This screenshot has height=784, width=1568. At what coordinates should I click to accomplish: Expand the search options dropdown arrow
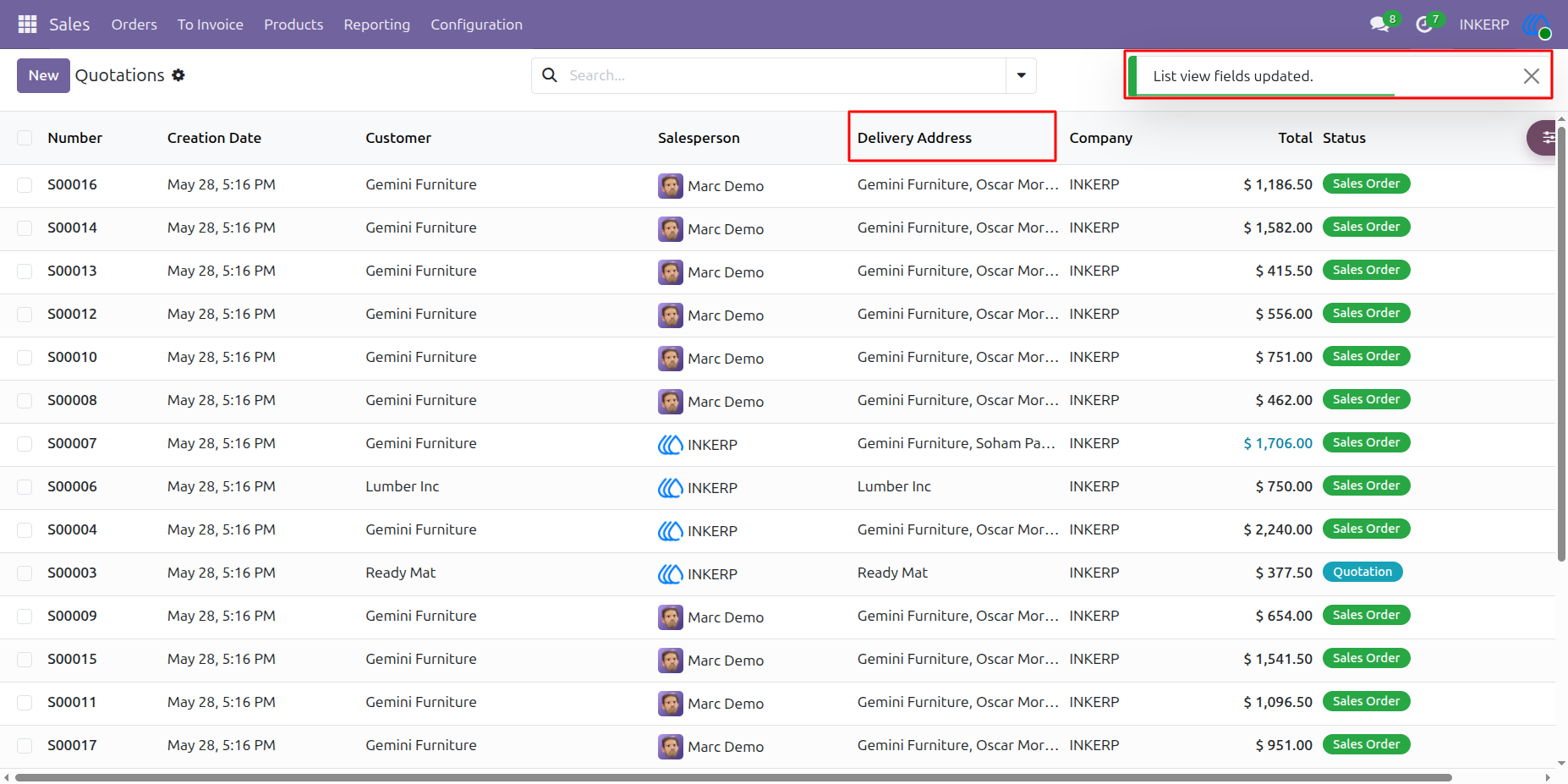point(1021,75)
